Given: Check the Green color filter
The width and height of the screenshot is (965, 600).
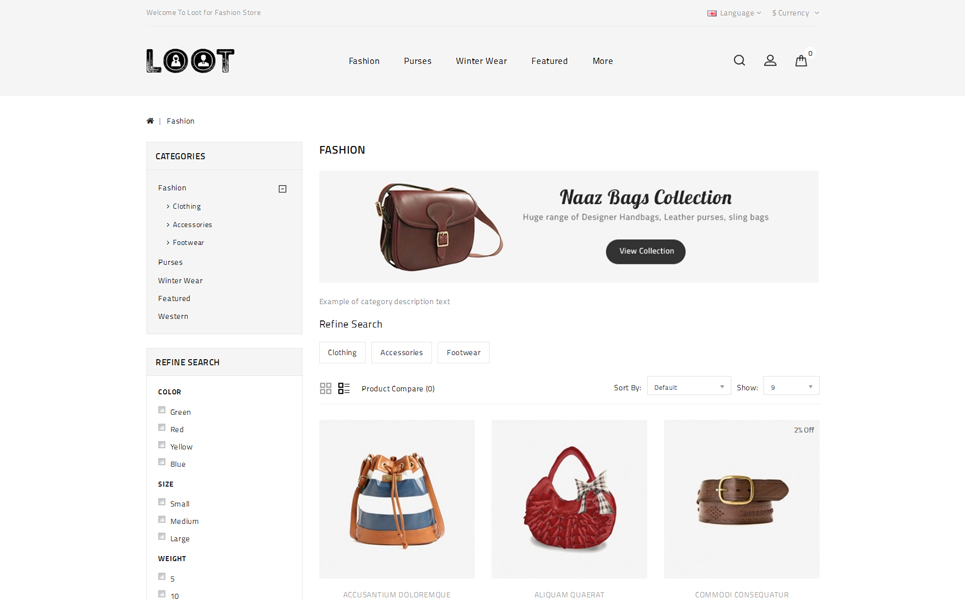Looking at the screenshot, I should click(x=162, y=410).
